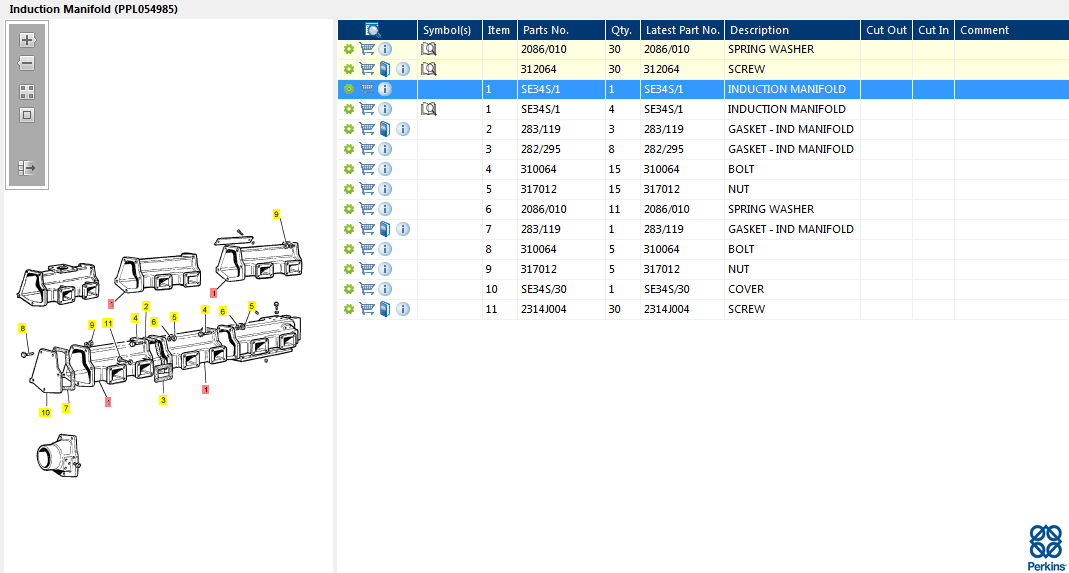Click the Perkins logo
Screen dimensions: 1069x573
click(1045, 546)
